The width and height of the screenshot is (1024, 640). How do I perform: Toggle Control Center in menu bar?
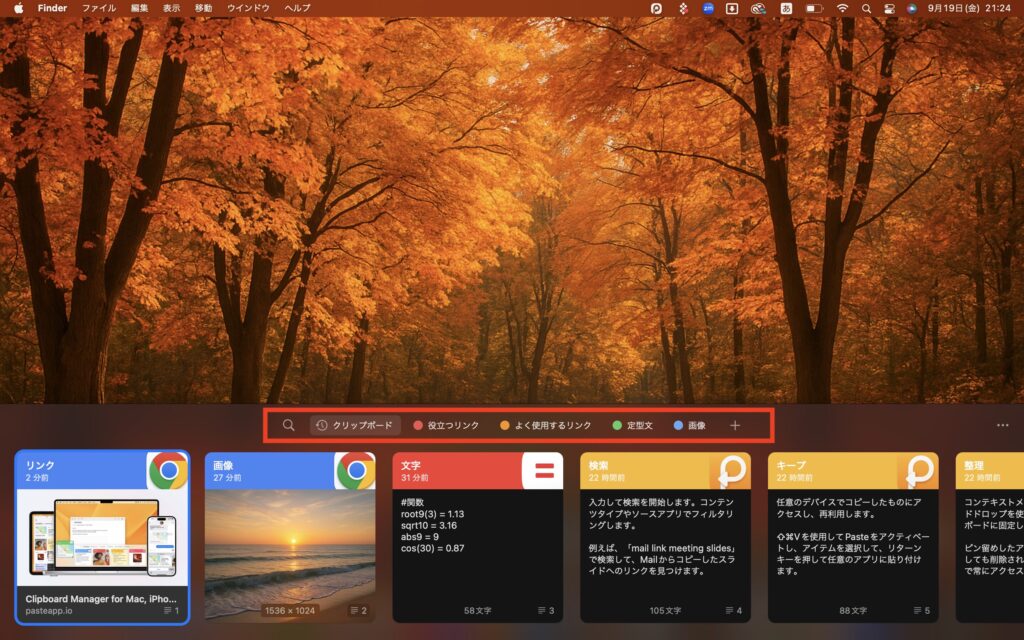pyautogui.click(x=888, y=8)
